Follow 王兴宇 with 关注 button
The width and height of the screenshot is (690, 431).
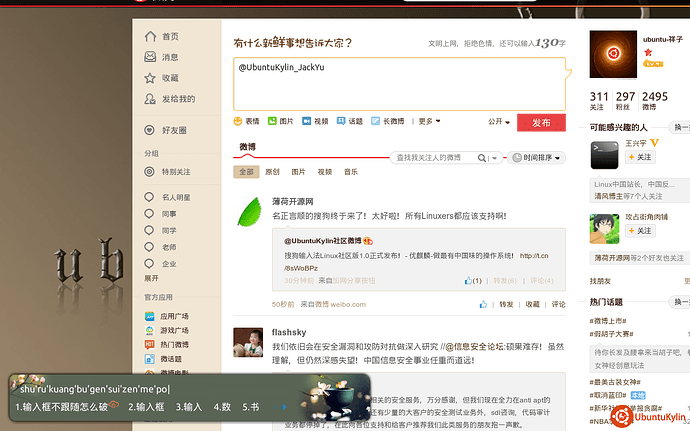(640, 157)
